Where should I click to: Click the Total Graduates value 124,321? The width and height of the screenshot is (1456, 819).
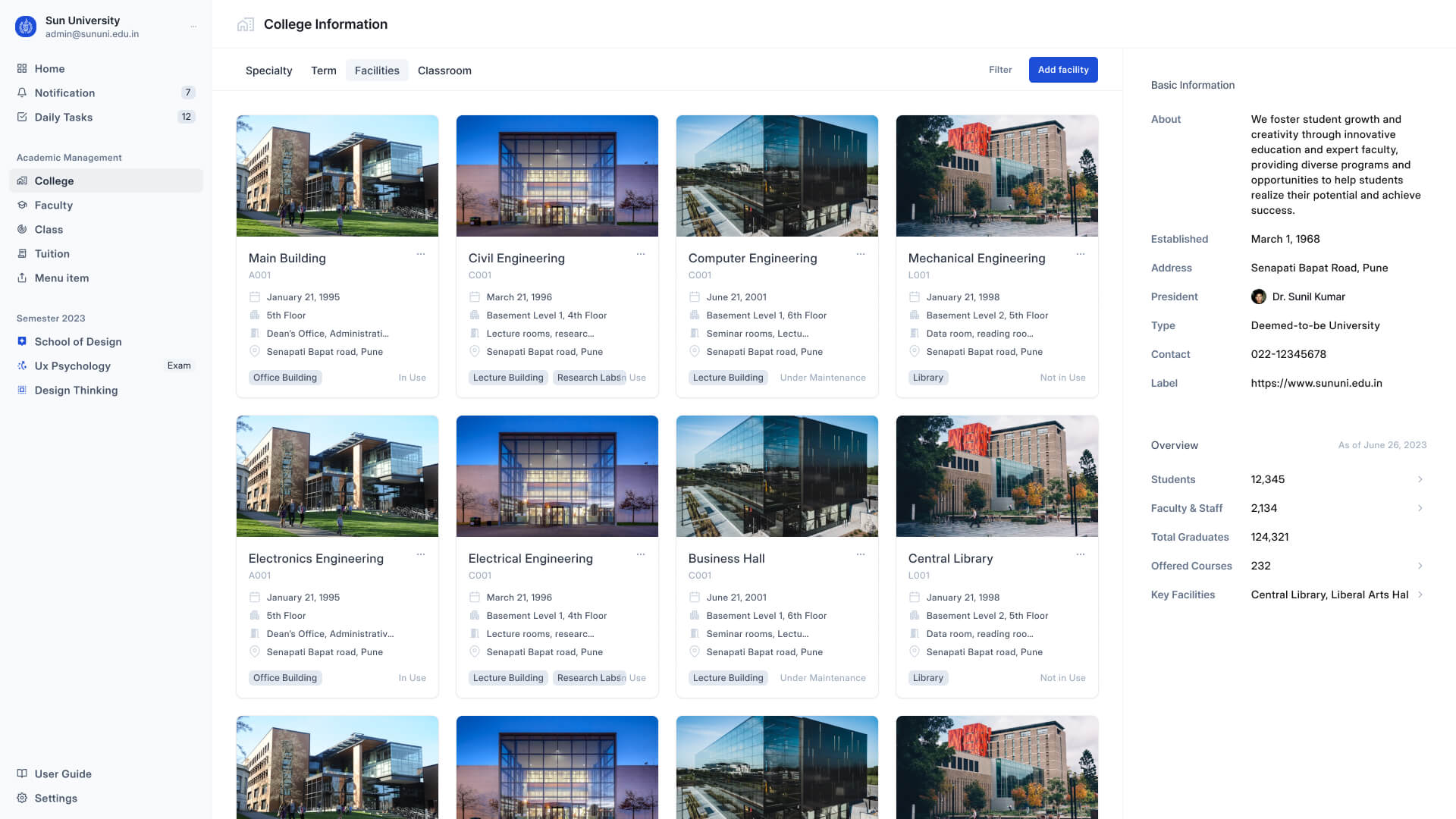[1269, 537]
